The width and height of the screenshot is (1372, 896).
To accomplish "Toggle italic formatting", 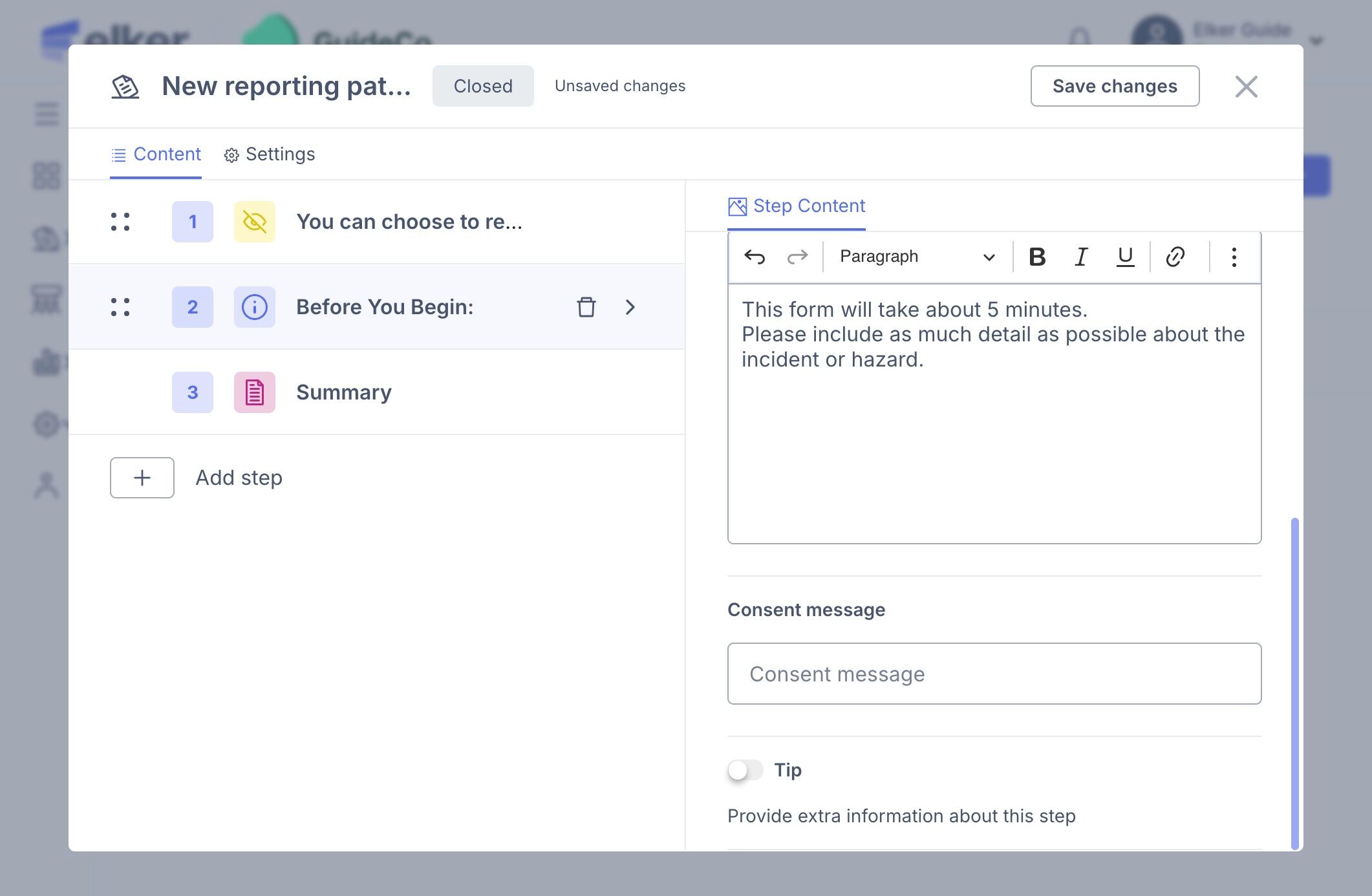I will (1081, 257).
